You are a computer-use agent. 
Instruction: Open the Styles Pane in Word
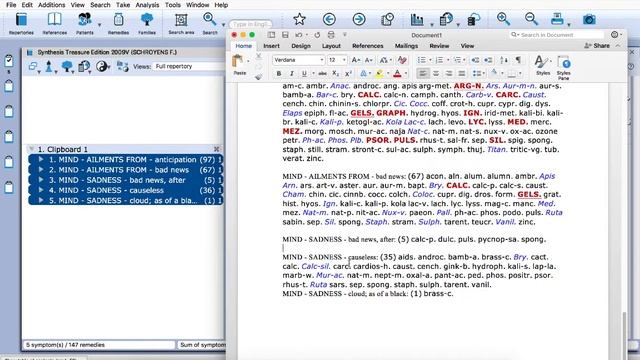tap(564, 67)
